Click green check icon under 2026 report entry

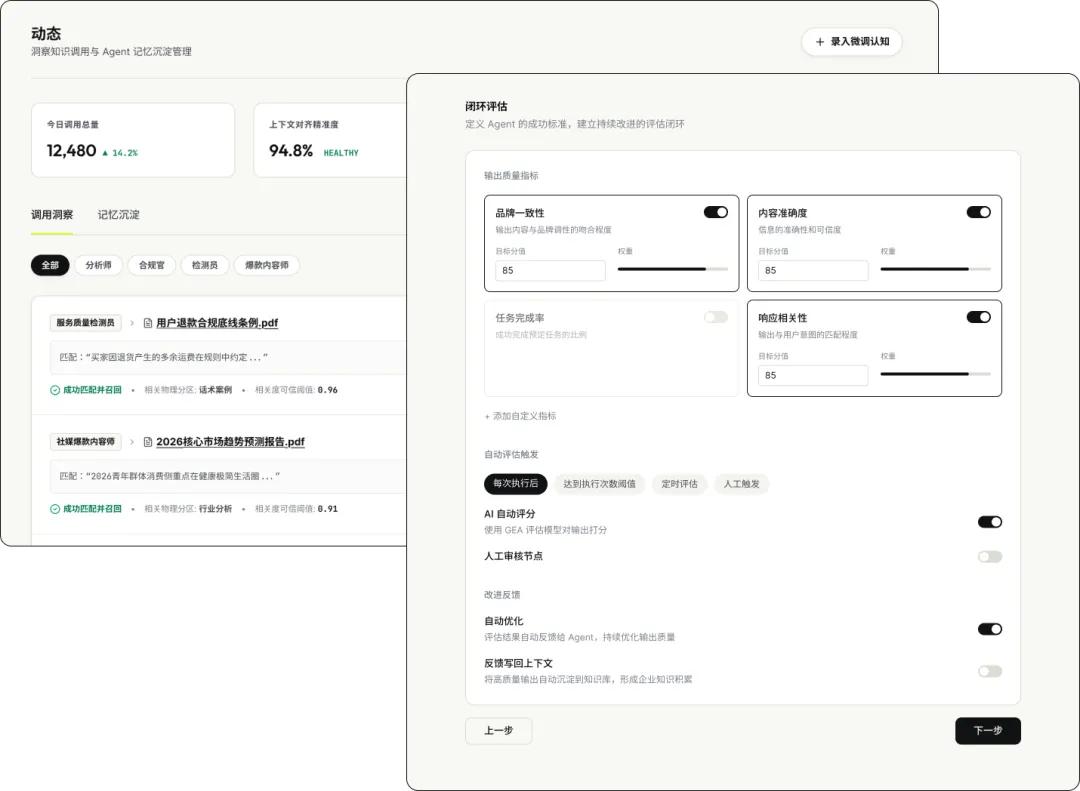tap(55, 509)
